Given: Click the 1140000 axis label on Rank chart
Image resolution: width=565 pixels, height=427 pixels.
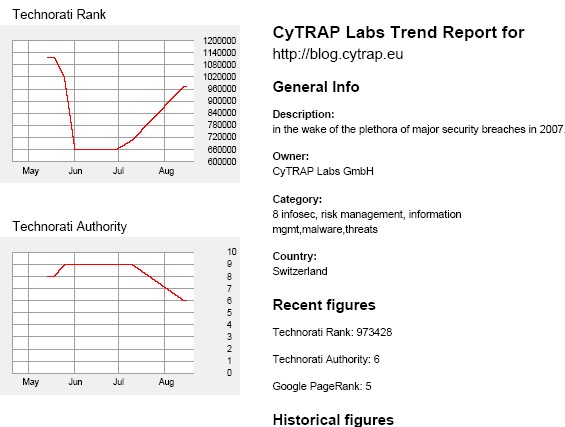Looking at the screenshot, I should [x=219, y=53].
